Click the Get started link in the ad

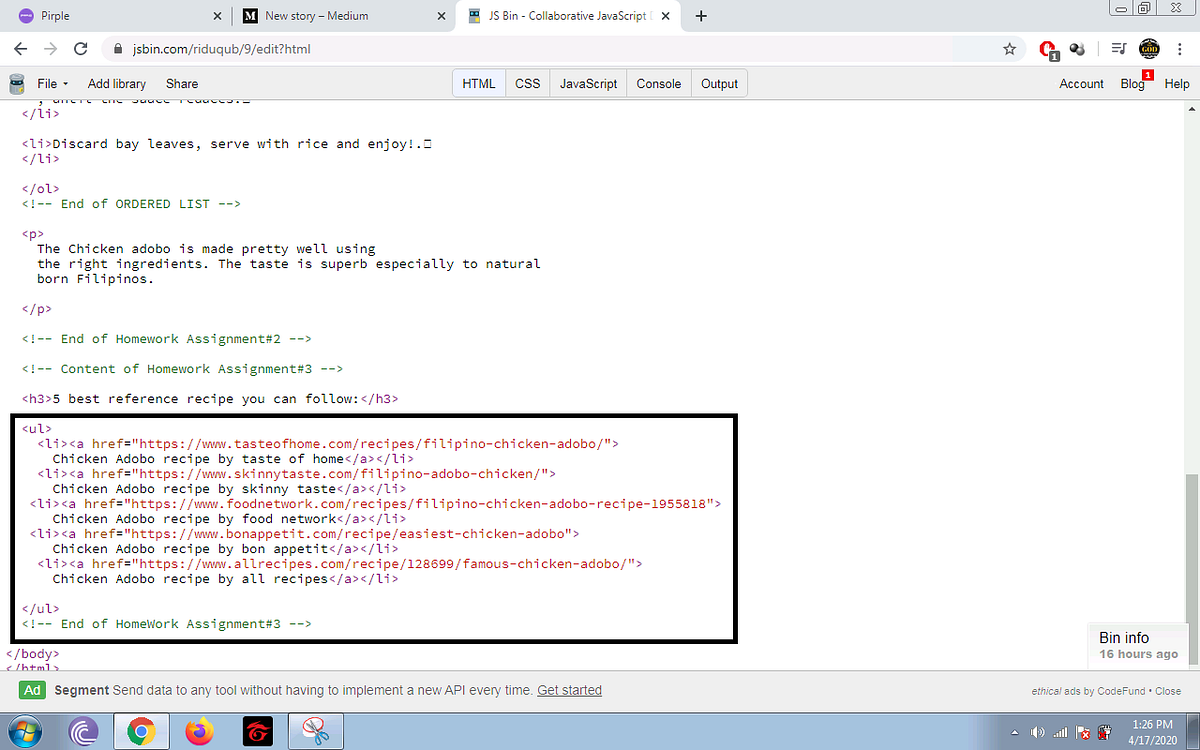pos(569,689)
